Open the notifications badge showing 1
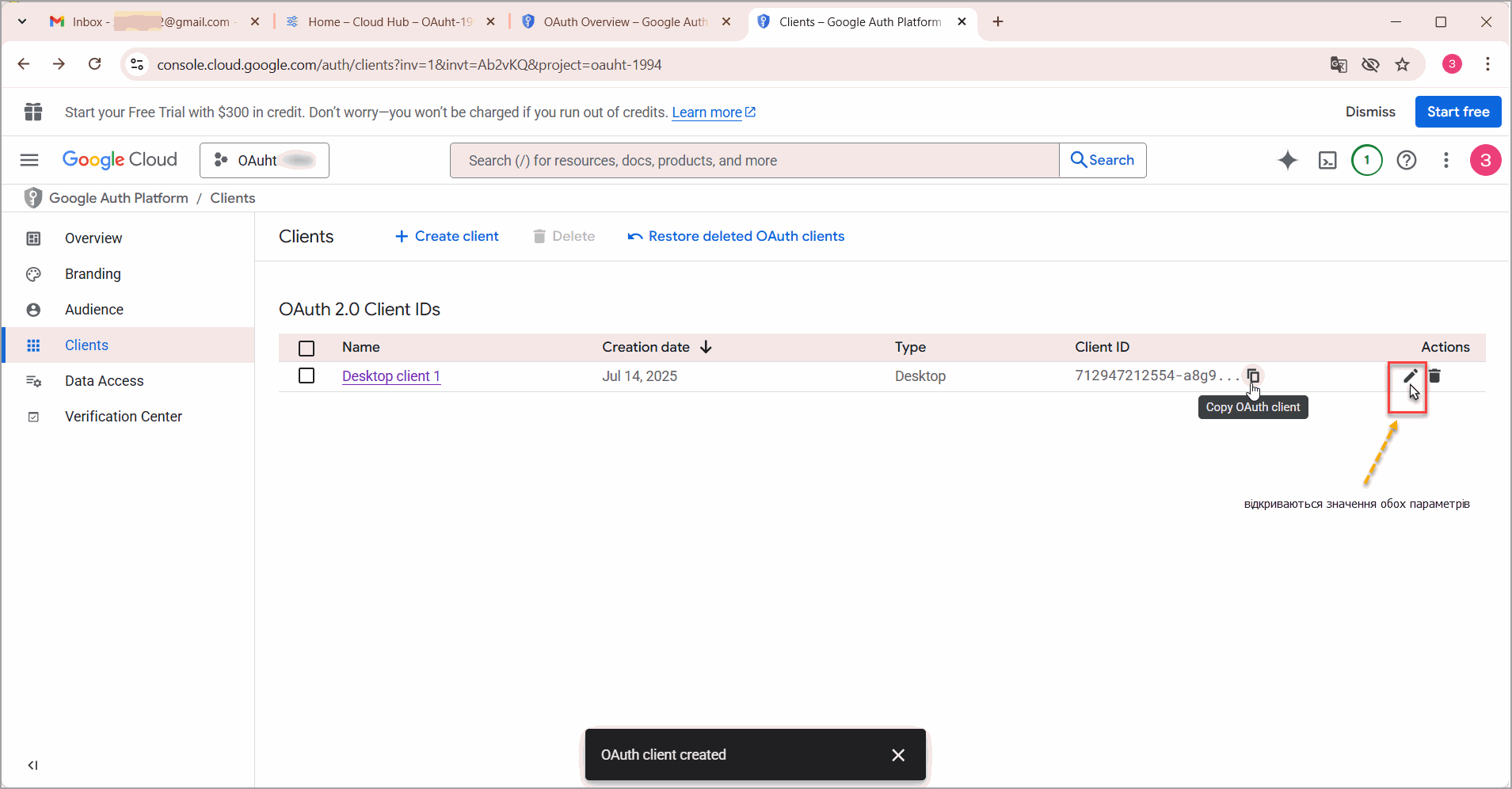 coord(1367,160)
